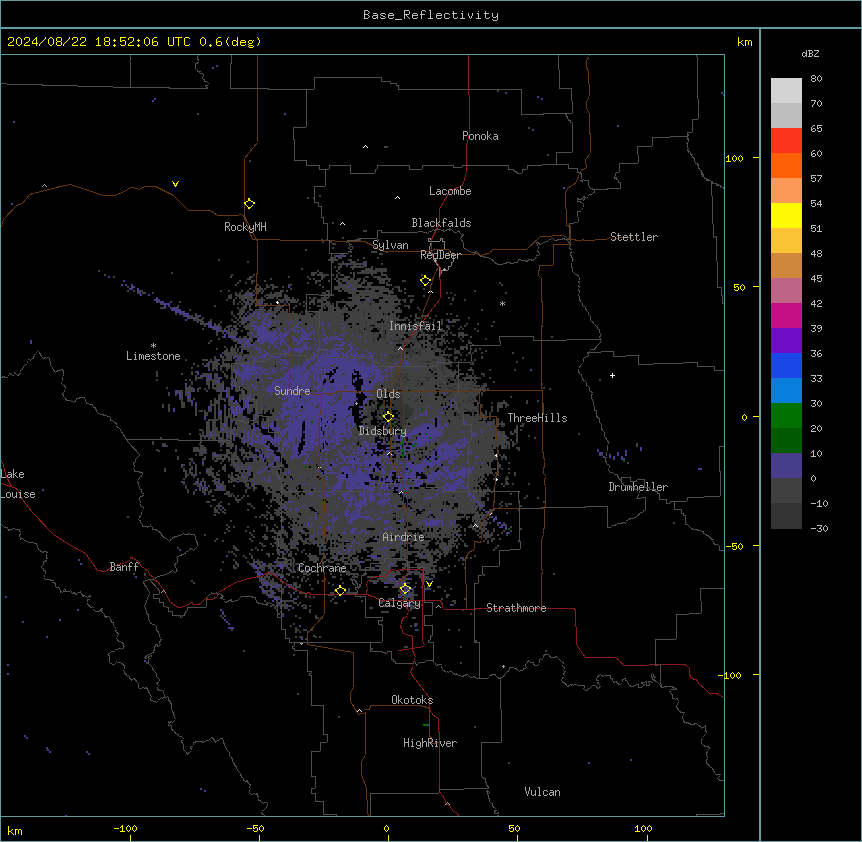The width and height of the screenshot is (862, 842).
Task: Click the RockyMH label
Action: 245,227
